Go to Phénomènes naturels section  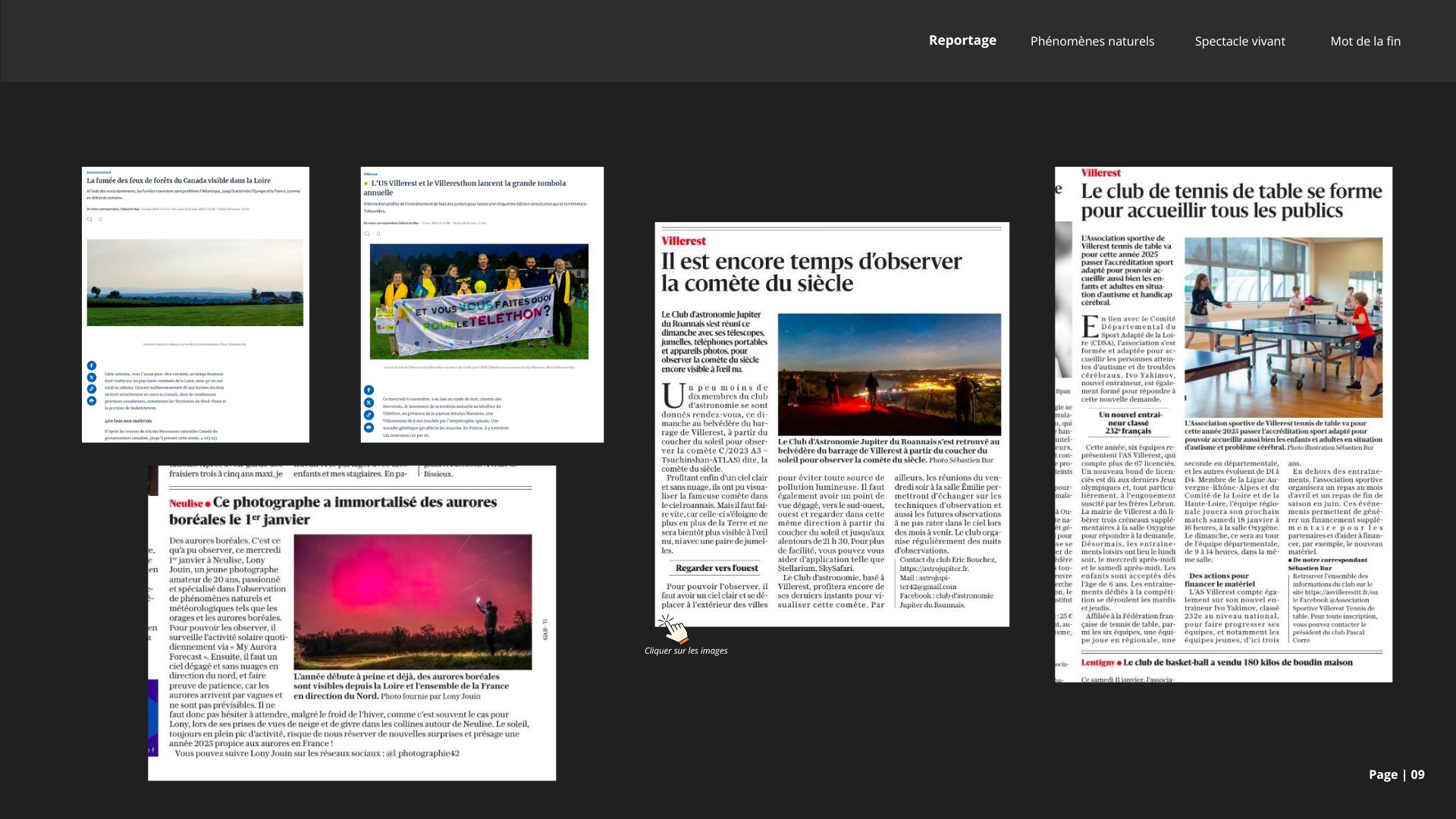click(x=1092, y=41)
